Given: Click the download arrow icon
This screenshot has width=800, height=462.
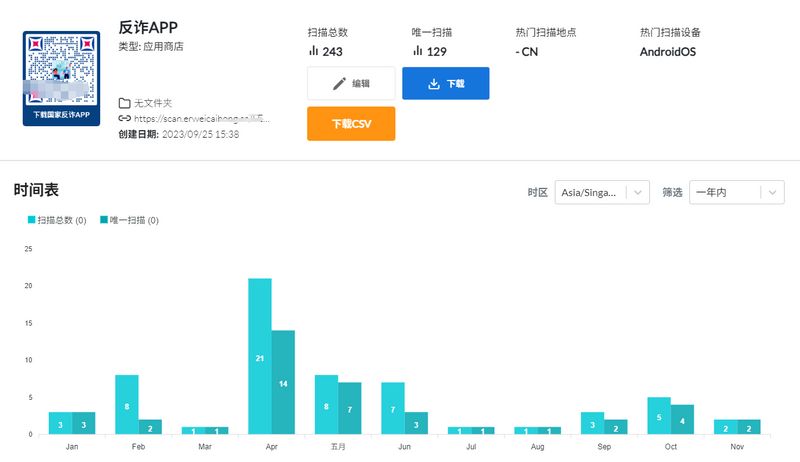Looking at the screenshot, I should point(434,84).
